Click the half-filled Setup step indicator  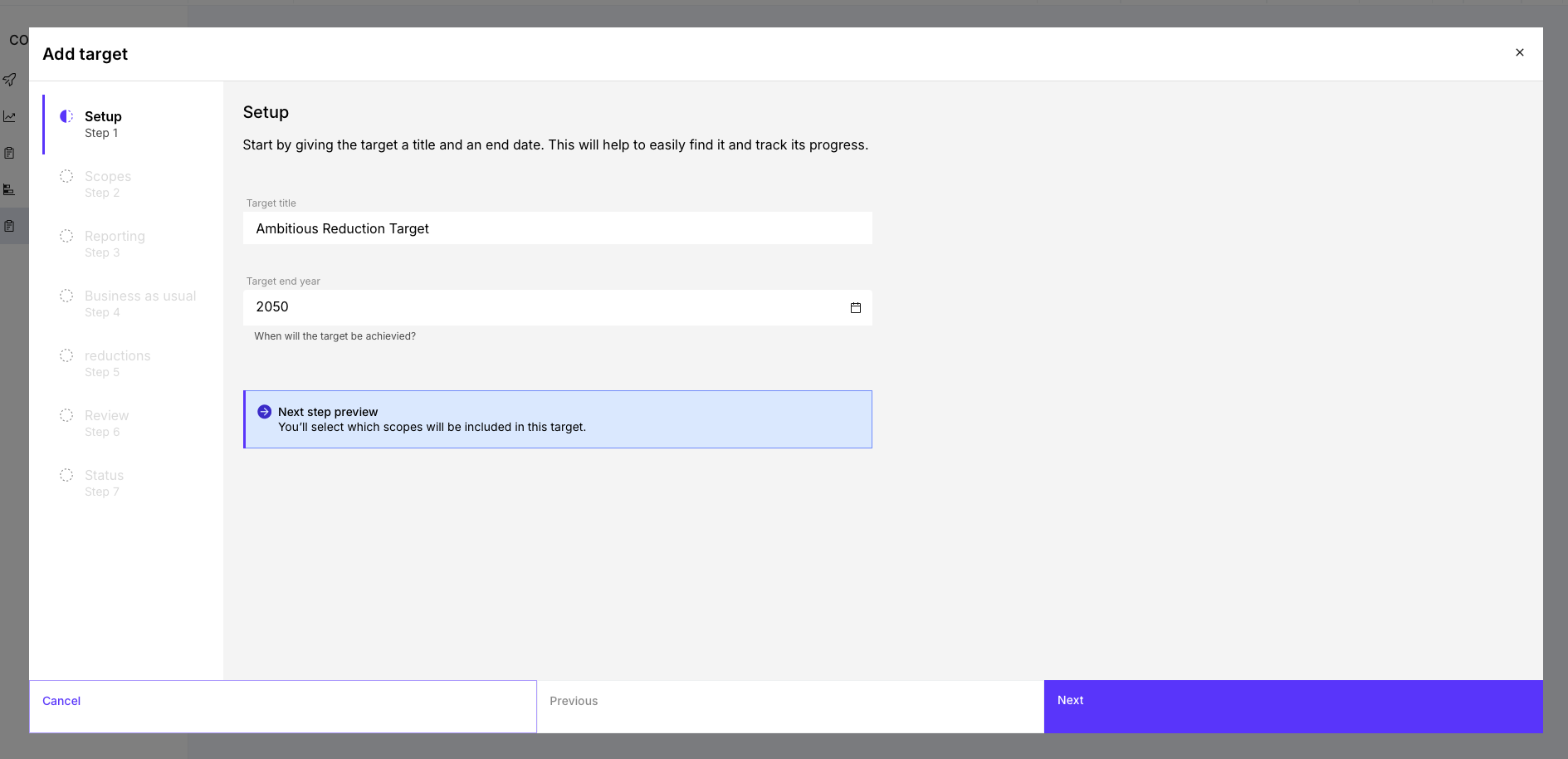(x=66, y=116)
